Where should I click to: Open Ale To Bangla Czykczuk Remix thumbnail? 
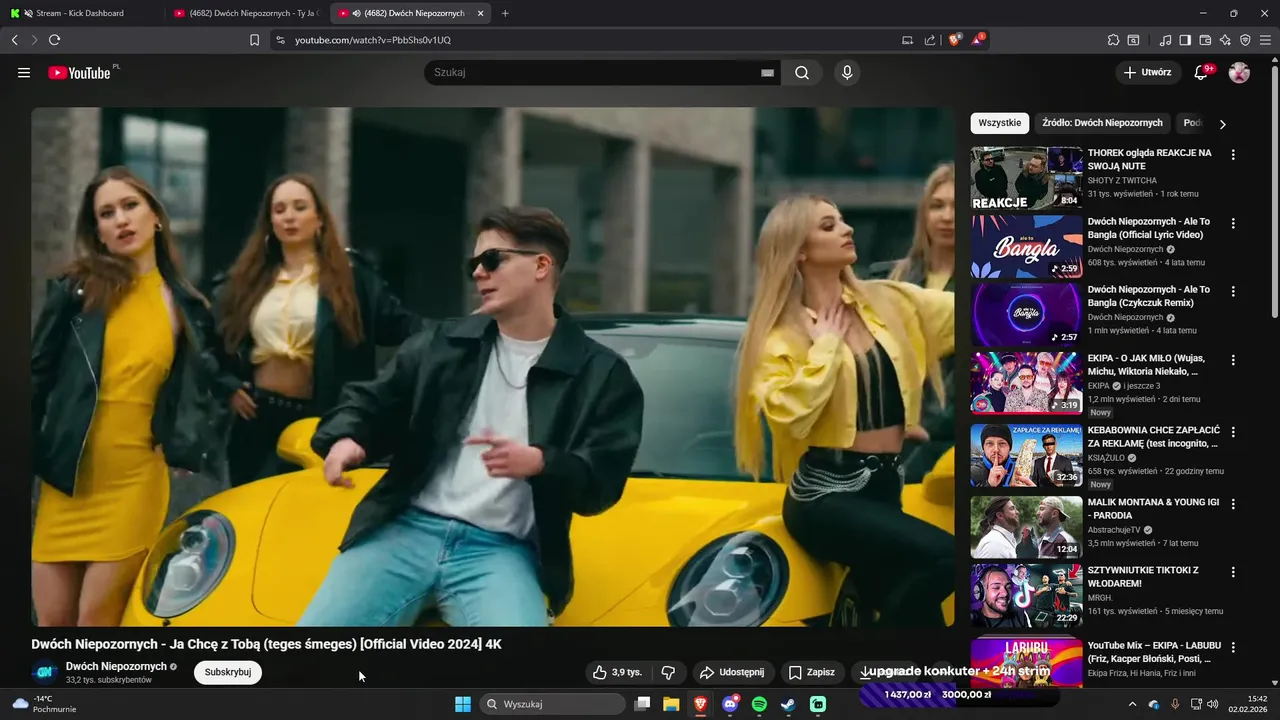coord(1026,314)
